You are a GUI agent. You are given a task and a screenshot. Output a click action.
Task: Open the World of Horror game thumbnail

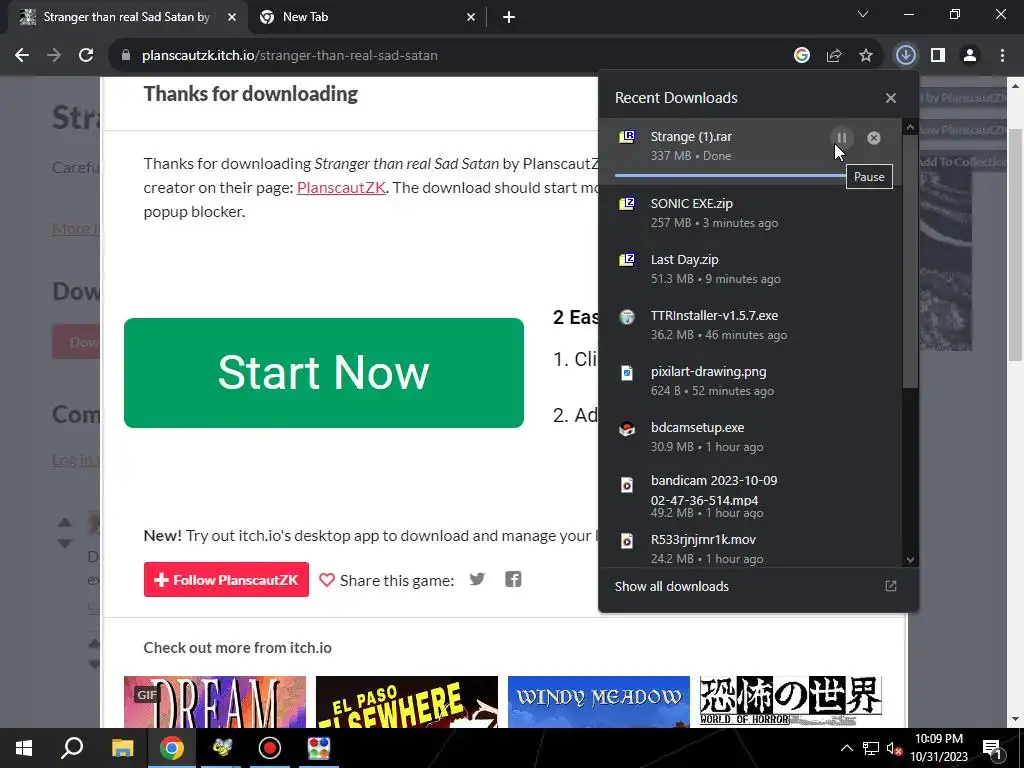pyautogui.click(x=791, y=702)
